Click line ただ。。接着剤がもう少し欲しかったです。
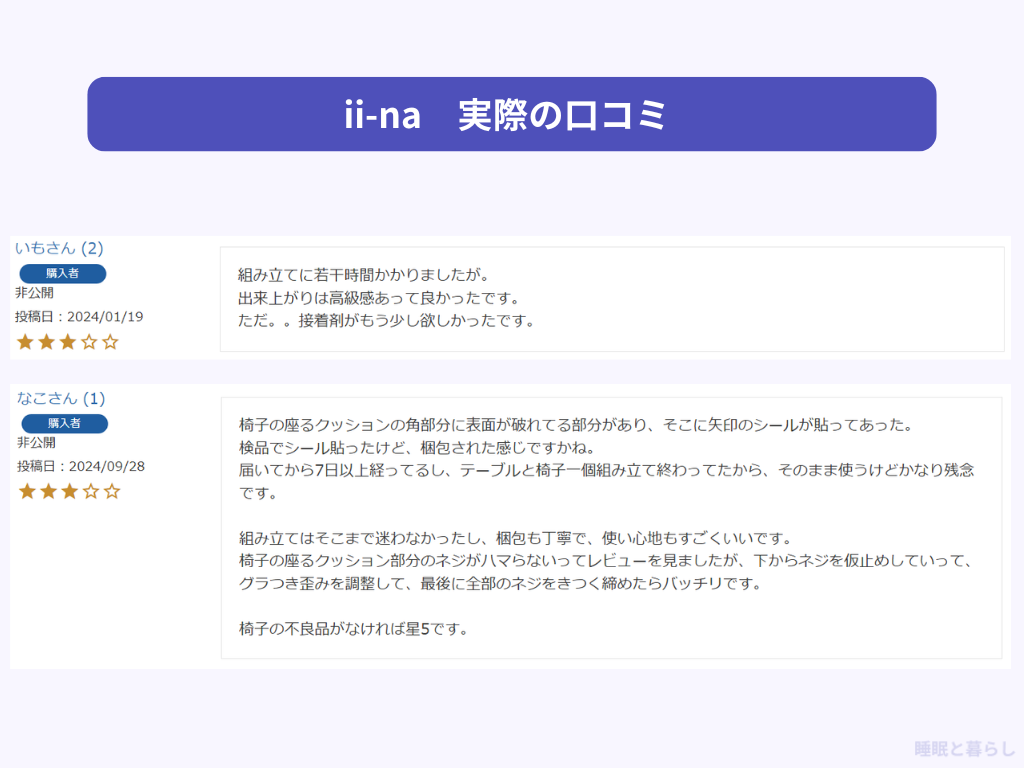Screen dimensions: 1024x768 click(387, 321)
